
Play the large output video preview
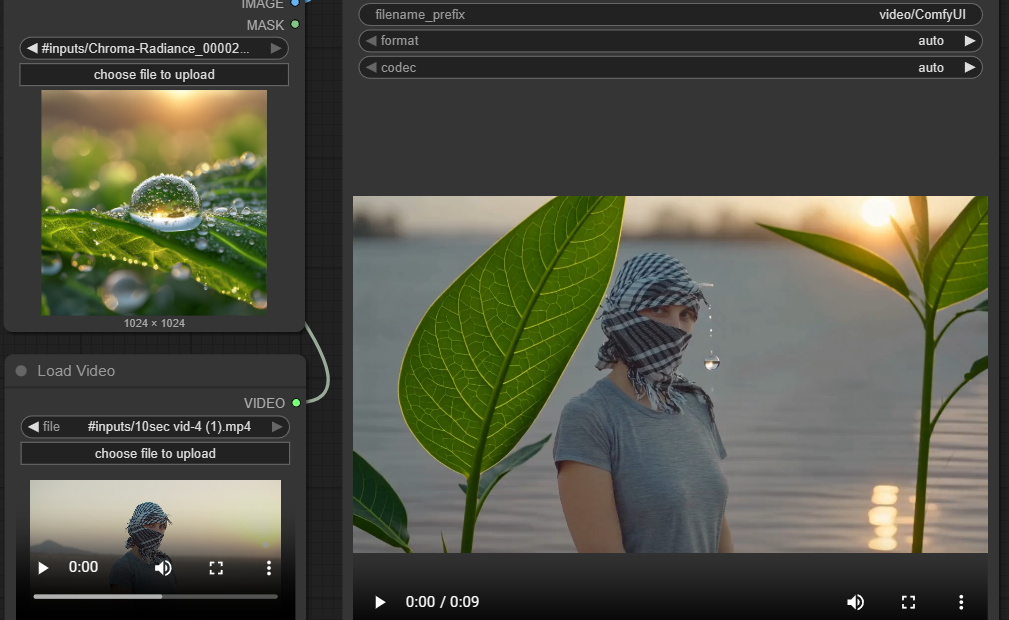click(x=380, y=602)
